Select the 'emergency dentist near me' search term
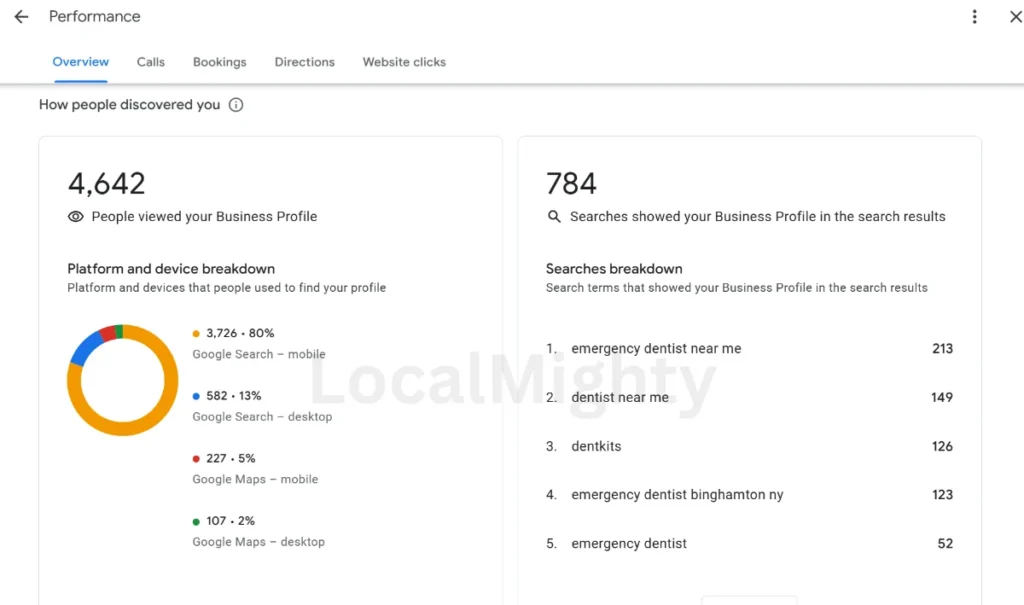The image size is (1024, 605). 656,349
